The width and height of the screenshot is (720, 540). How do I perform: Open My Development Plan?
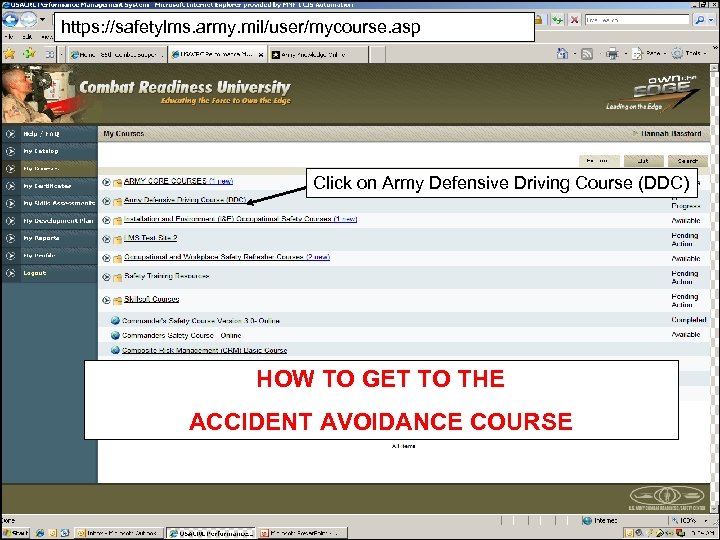[x=50, y=220]
